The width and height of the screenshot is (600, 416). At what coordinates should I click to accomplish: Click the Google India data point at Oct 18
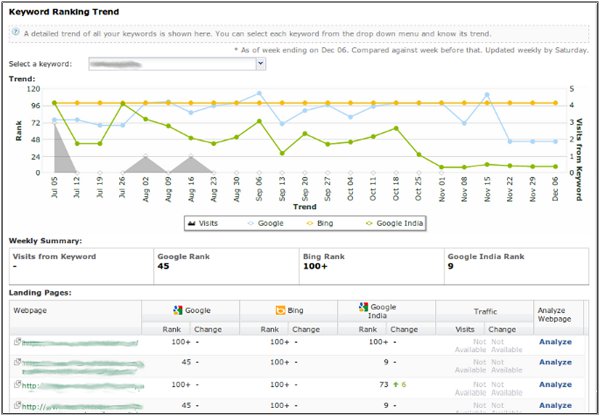pos(396,129)
